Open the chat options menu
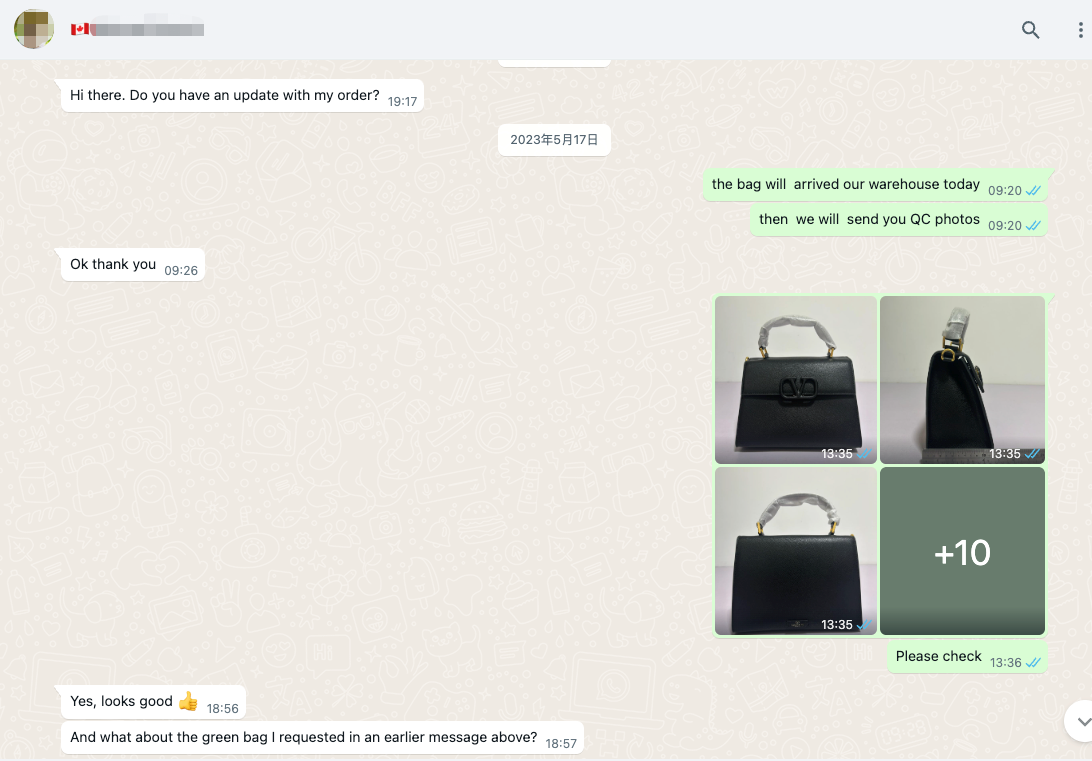Viewport: 1092px width, 761px height. tap(1080, 29)
